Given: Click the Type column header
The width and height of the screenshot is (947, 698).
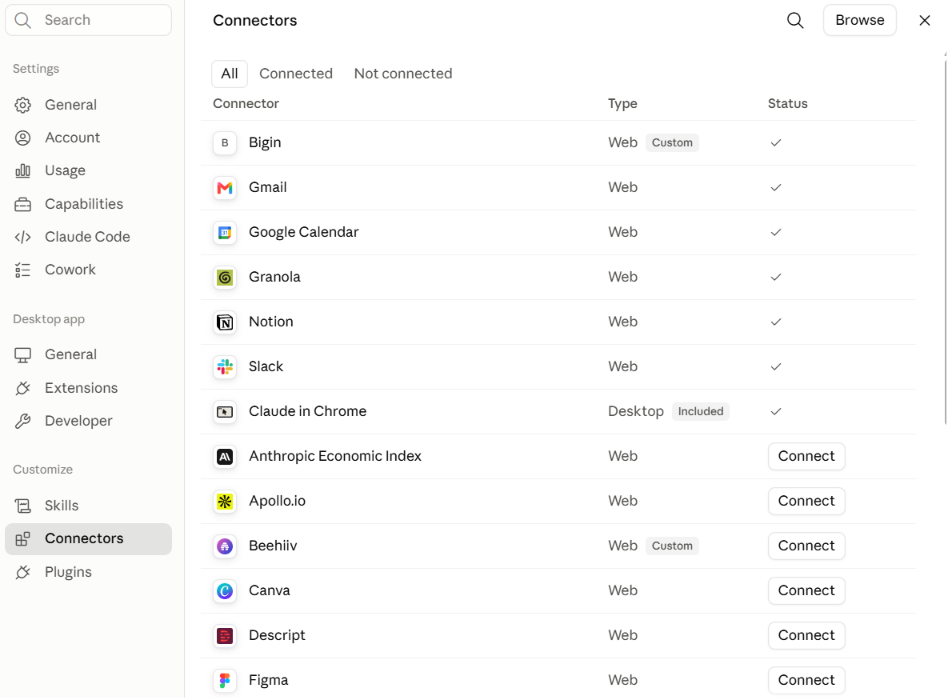Looking at the screenshot, I should pyautogui.click(x=622, y=104).
